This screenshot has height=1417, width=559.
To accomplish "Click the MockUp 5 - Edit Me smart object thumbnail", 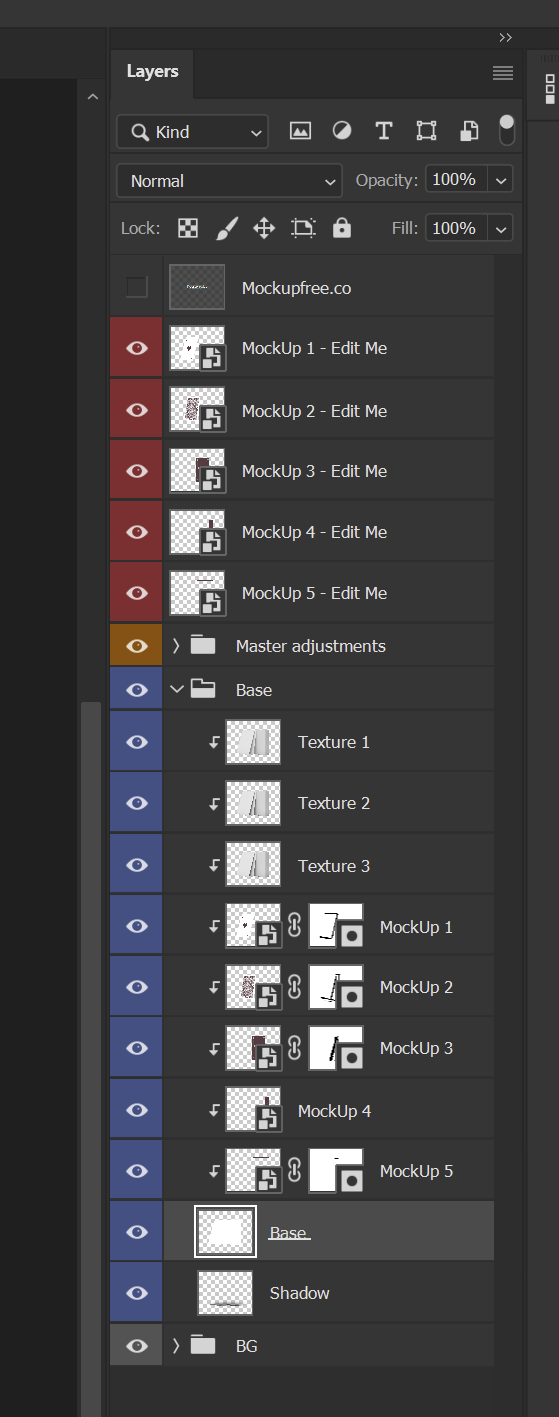I will 197,593.
